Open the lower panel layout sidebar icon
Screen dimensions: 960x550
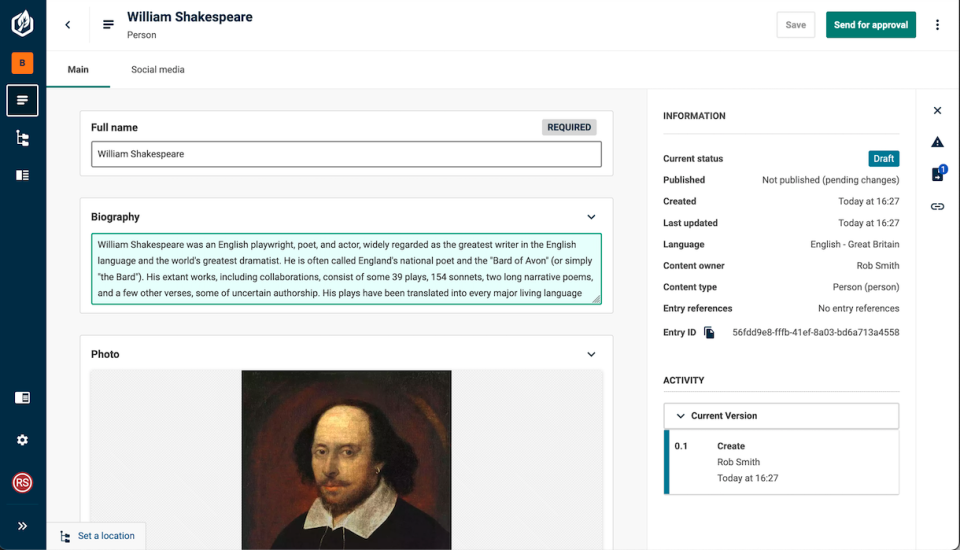pos(23,398)
